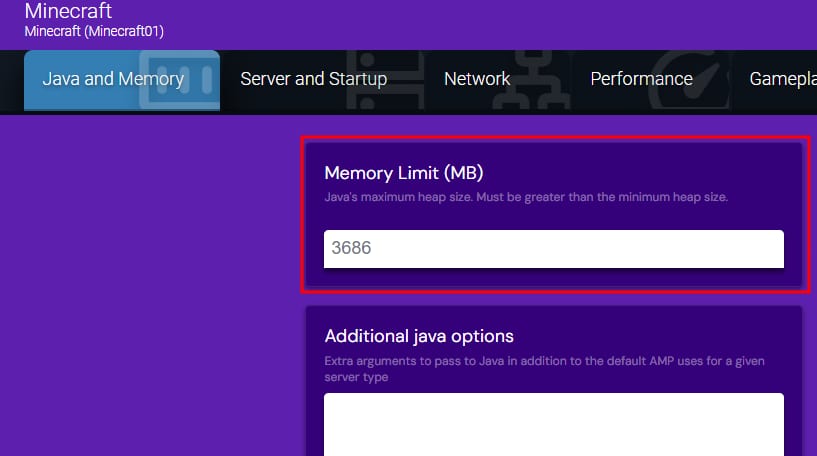Click the memory chip icon on Java tab
817x456 pixels.
click(x=180, y=82)
